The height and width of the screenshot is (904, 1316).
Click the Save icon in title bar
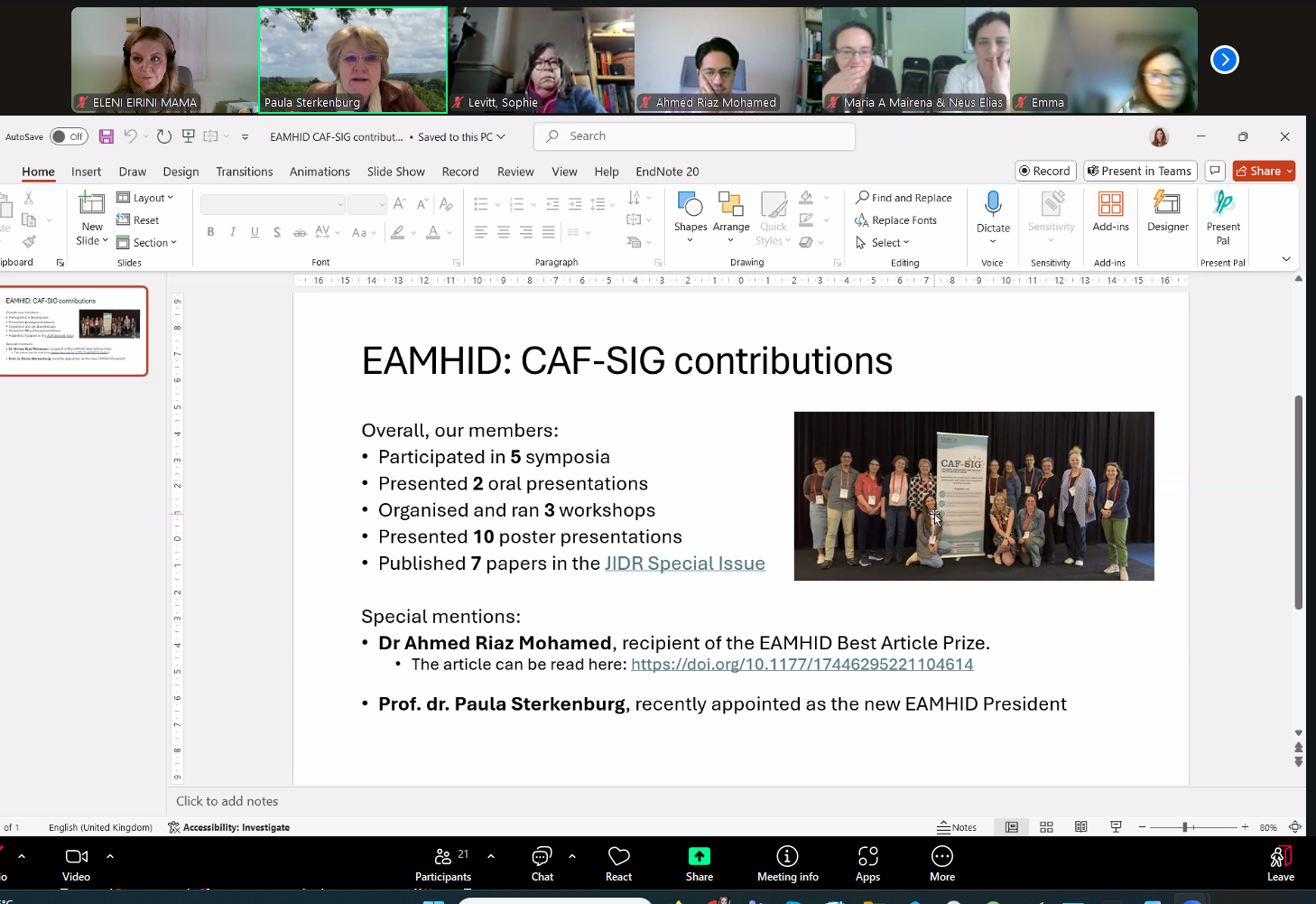107,136
